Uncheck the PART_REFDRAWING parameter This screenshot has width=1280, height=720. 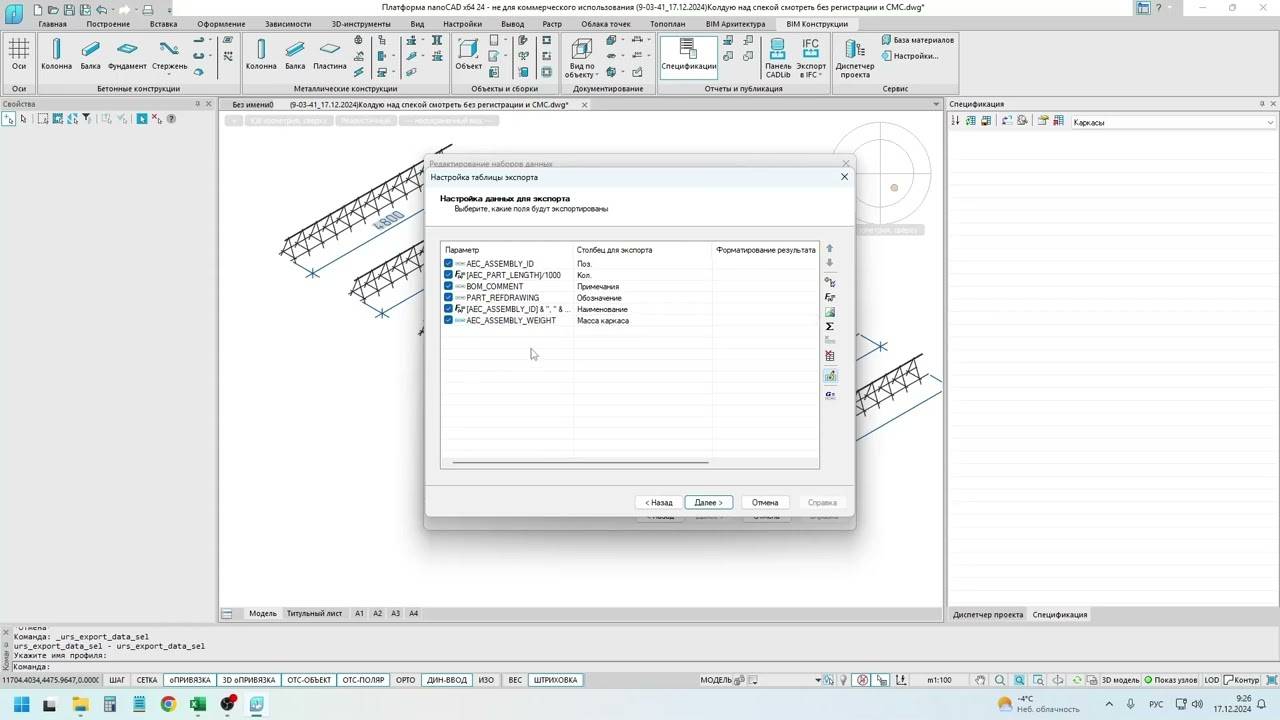[x=448, y=298]
